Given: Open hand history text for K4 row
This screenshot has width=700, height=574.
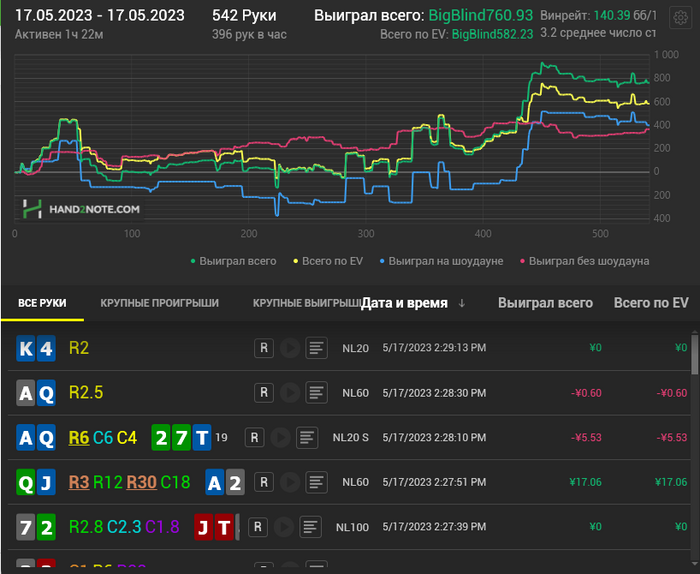Looking at the screenshot, I should pyautogui.click(x=316, y=348).
